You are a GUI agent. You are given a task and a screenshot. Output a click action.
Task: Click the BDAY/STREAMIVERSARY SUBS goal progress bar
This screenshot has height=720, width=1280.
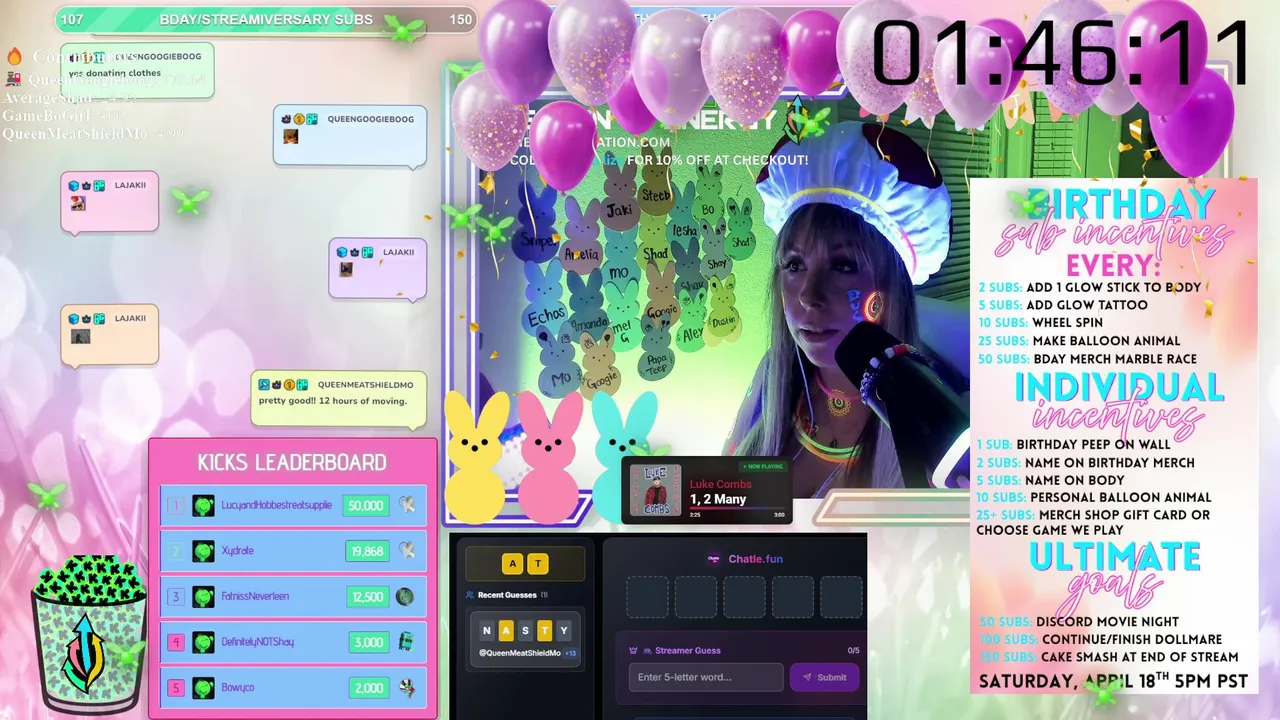(x=265, y=19)
